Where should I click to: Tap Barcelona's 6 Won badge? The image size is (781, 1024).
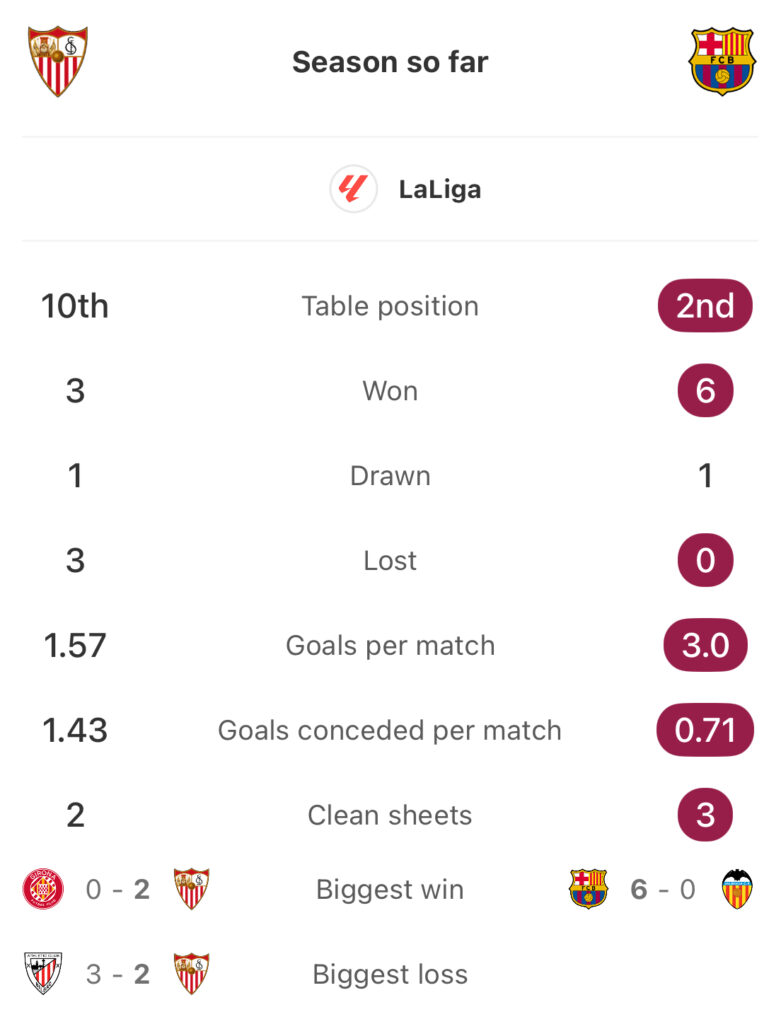705,391
